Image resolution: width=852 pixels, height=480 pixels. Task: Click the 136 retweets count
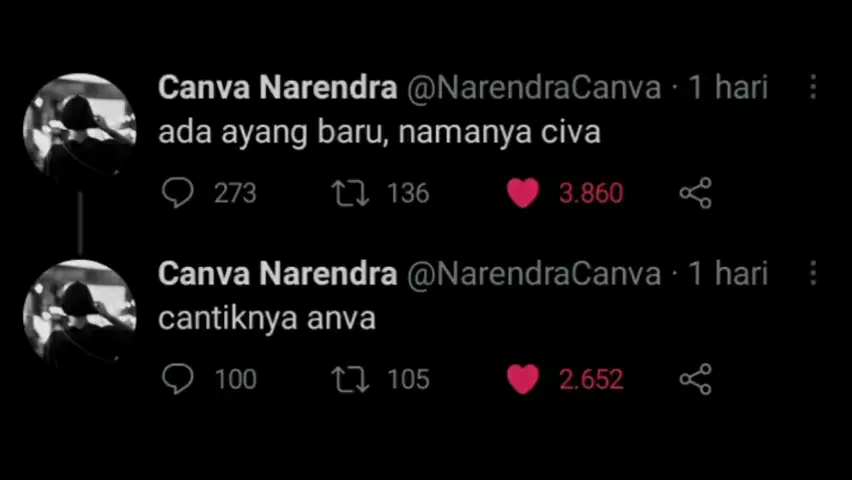[408, 193]
